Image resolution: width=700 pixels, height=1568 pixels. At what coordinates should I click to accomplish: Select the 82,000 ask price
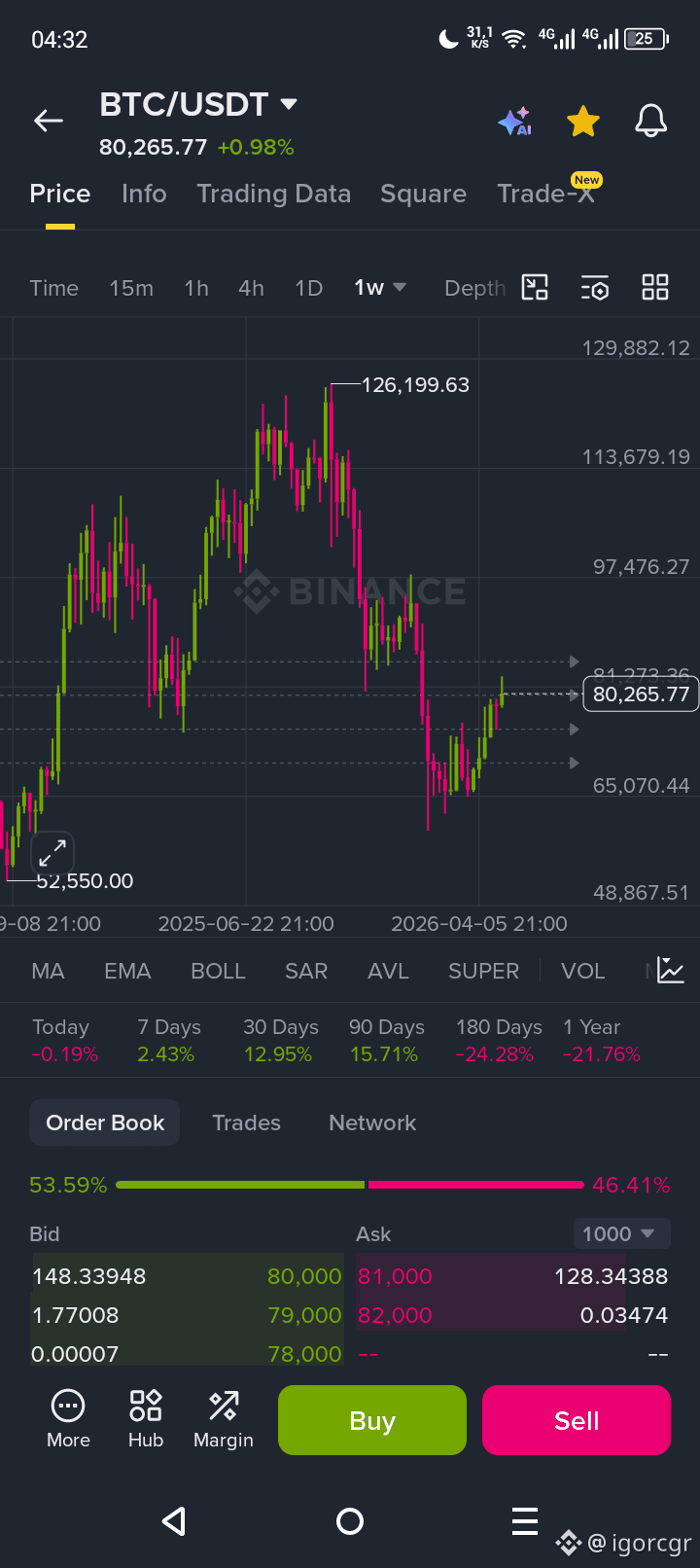click(395, 1315)
